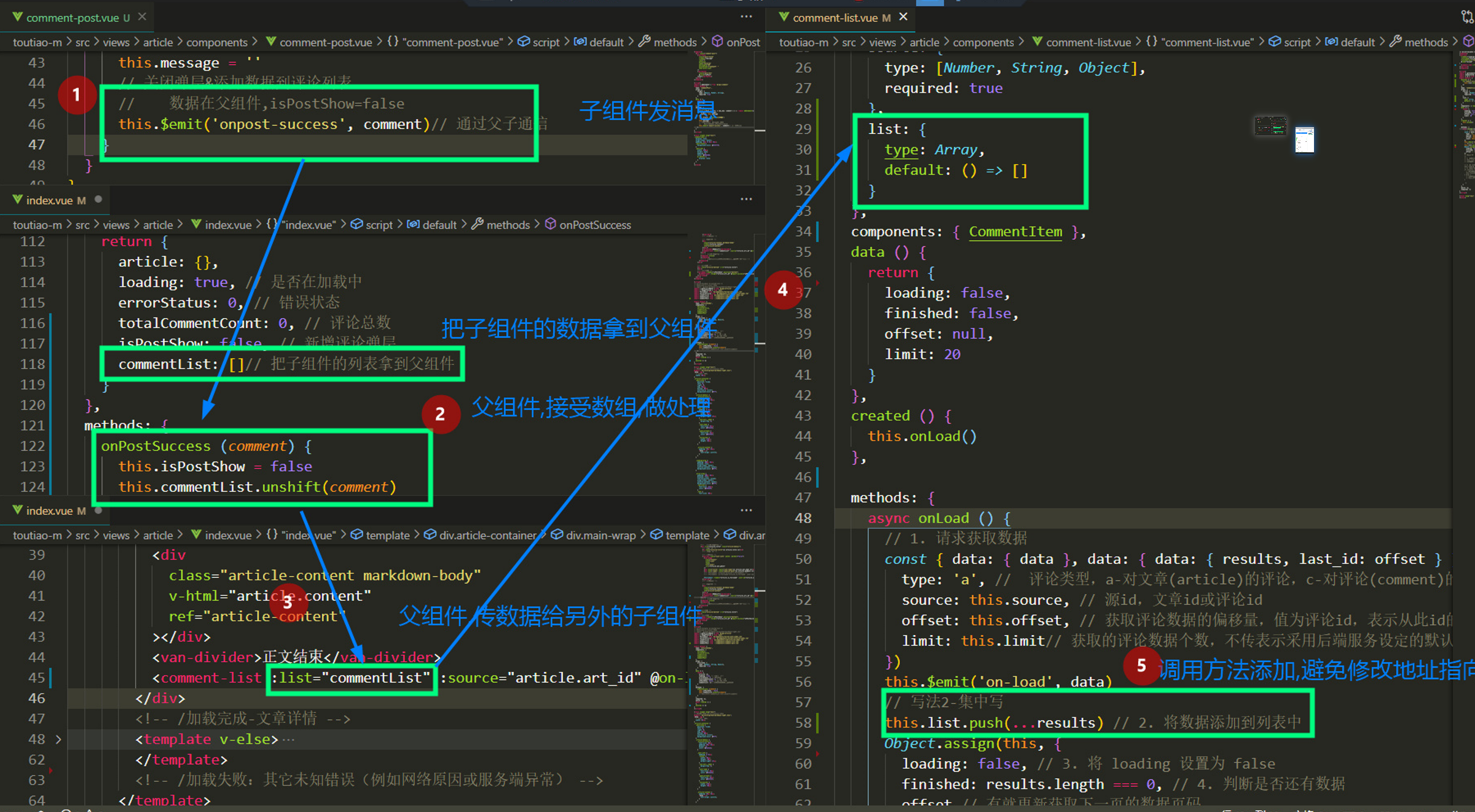Open components breadcrumb in comment-list.vue pane

click(x=983, y=42)
